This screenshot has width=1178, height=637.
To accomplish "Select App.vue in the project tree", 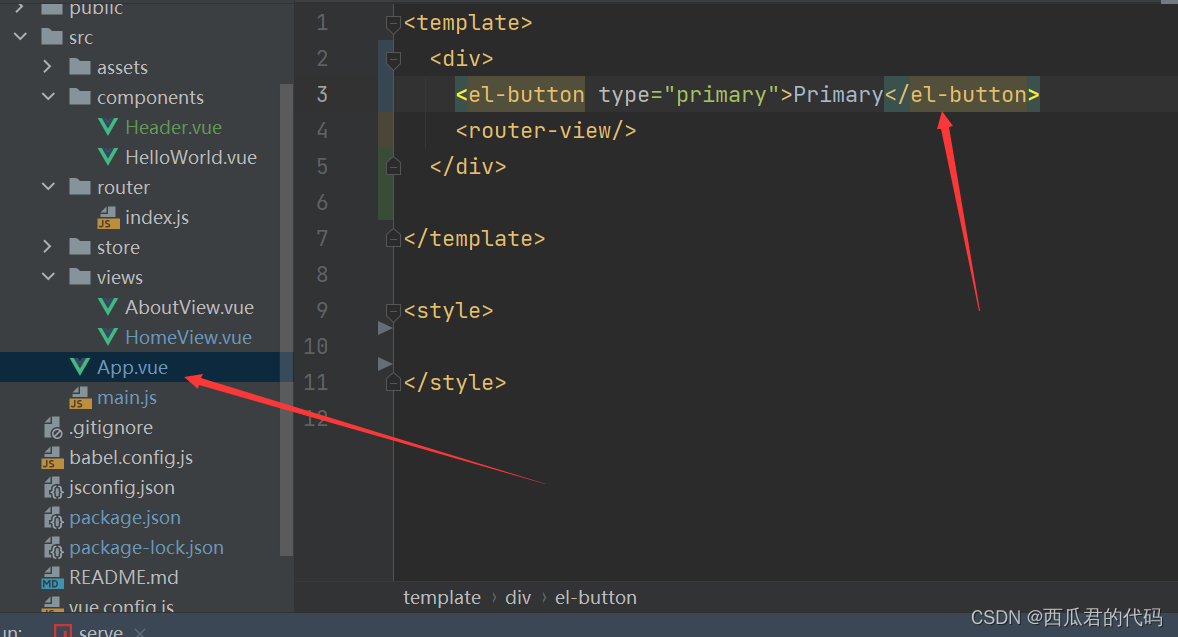I will 132,367.
